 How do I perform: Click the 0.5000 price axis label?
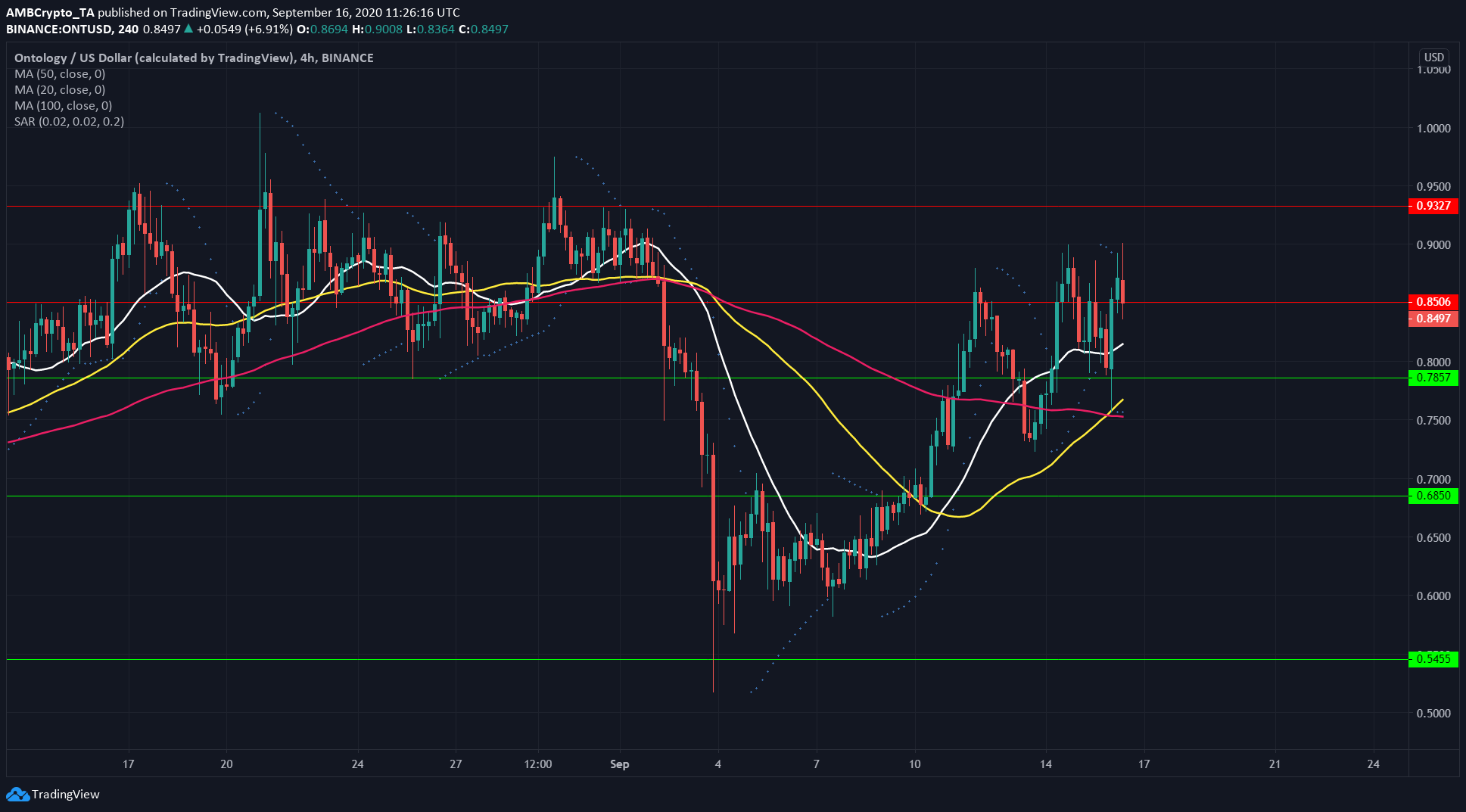pos(1433,713)
